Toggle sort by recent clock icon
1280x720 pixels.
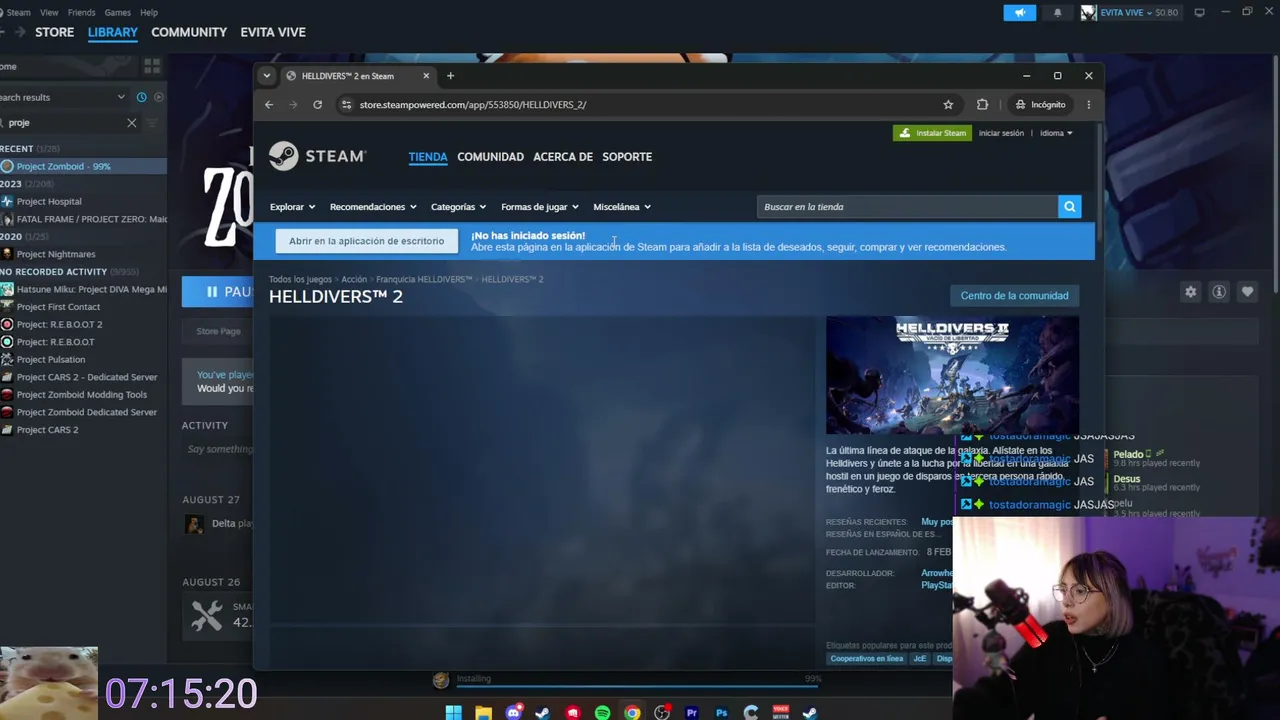pyautogui.click(x=141, y=97)
